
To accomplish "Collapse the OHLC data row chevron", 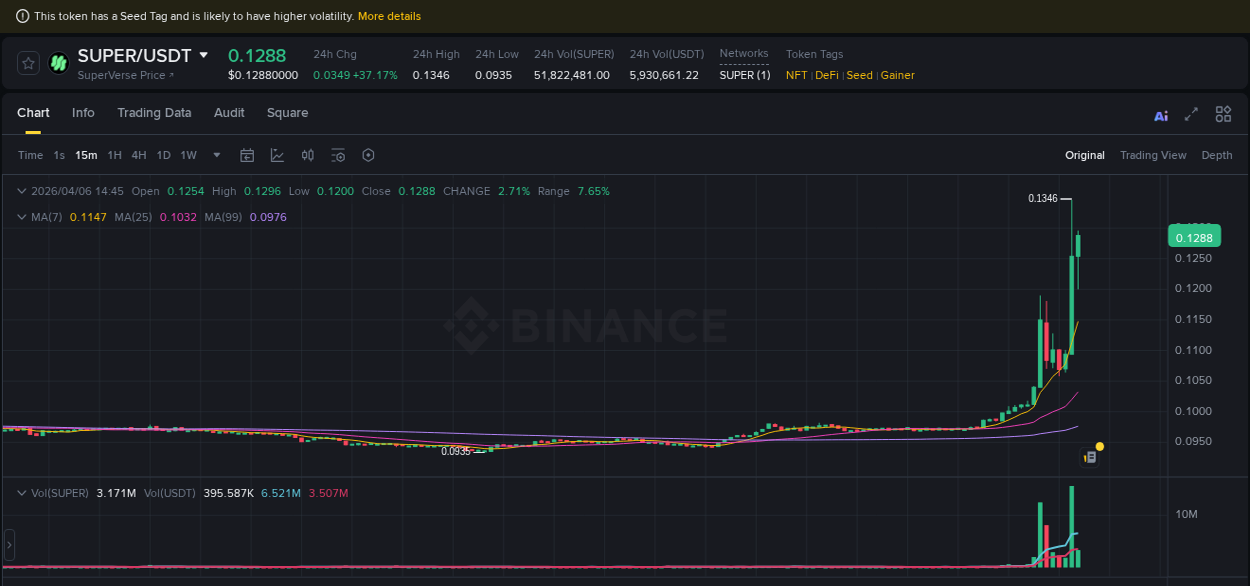I will (x=22, y=191).
